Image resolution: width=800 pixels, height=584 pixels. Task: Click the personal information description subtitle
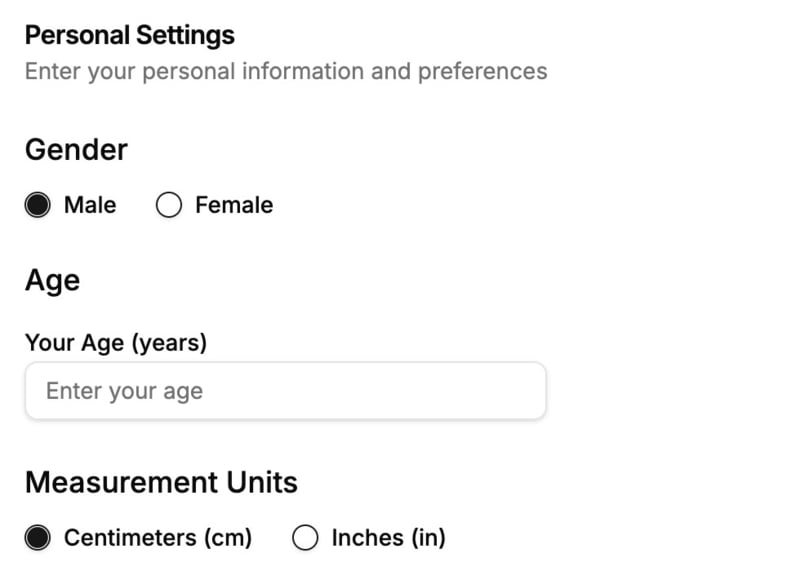(x=286, y=72)
